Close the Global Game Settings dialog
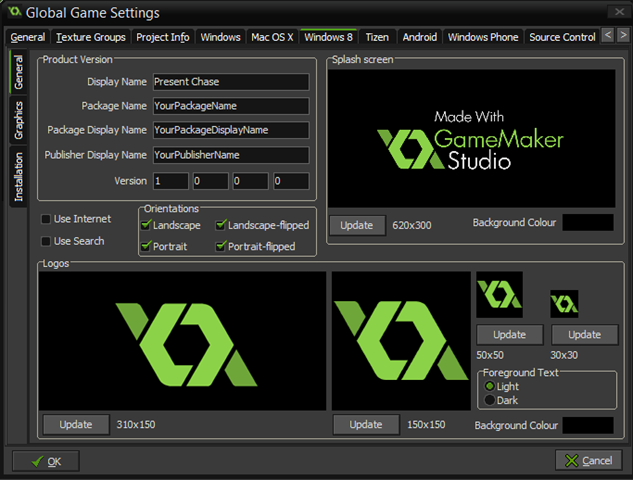 click(619, 12)
